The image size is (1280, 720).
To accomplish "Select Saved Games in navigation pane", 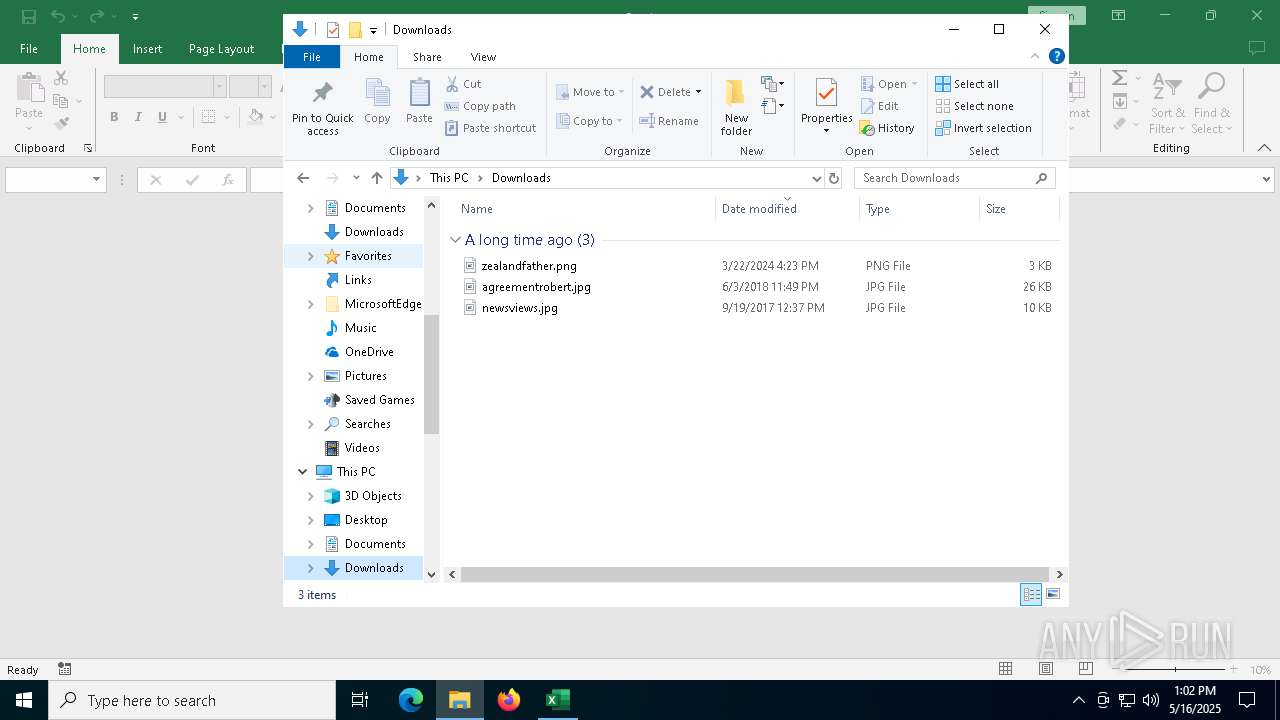I will [x=379, y=400].
